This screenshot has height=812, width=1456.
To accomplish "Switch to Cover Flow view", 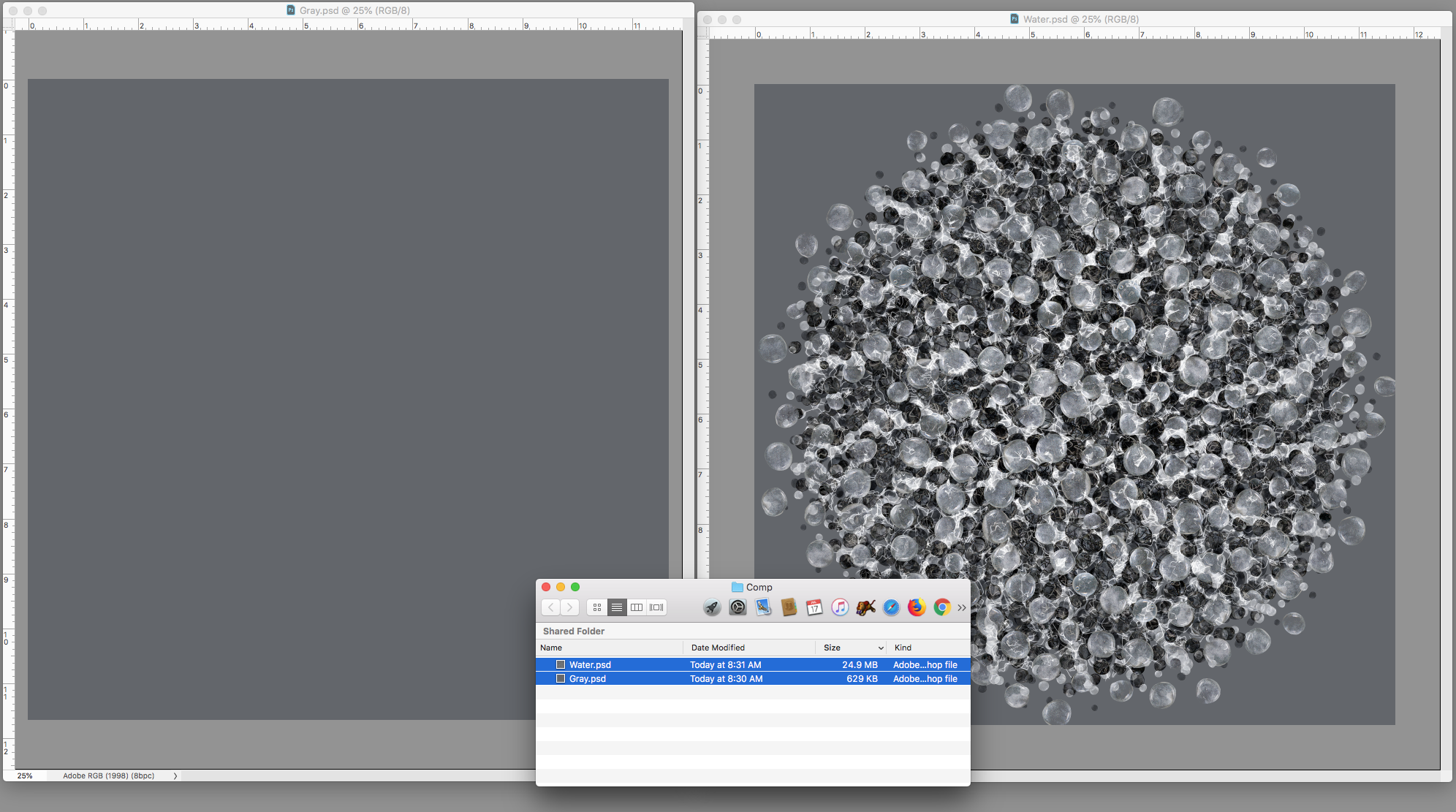I will pos(656,607).
